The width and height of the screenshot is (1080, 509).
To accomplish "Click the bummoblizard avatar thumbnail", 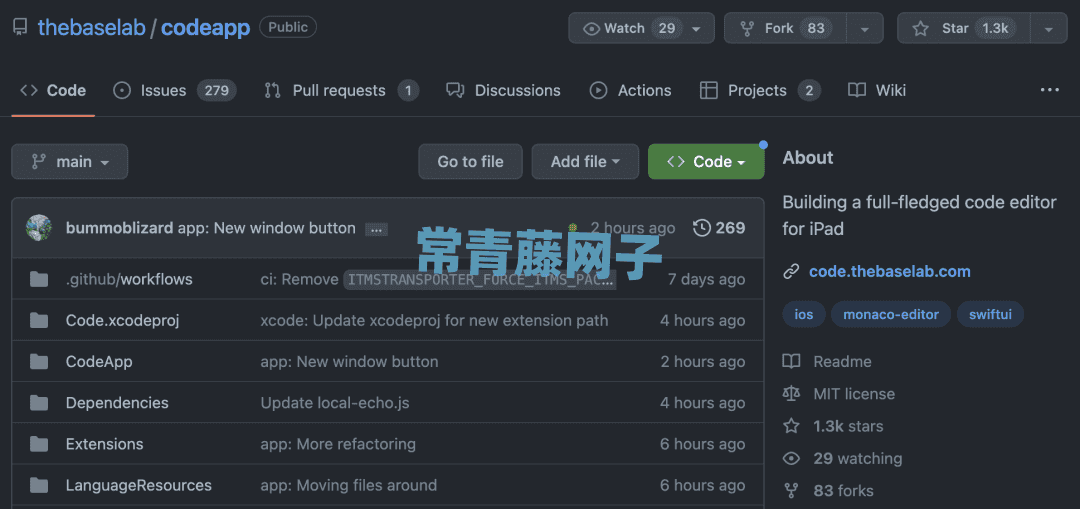I will [x=39, y=228].
